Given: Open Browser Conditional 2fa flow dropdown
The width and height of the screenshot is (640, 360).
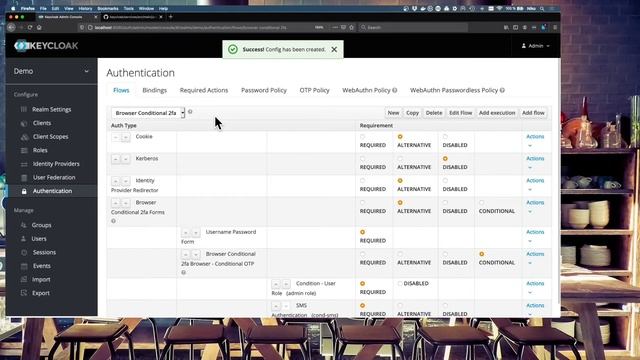Looking at the screenshot, I should [x=148, y=113].
